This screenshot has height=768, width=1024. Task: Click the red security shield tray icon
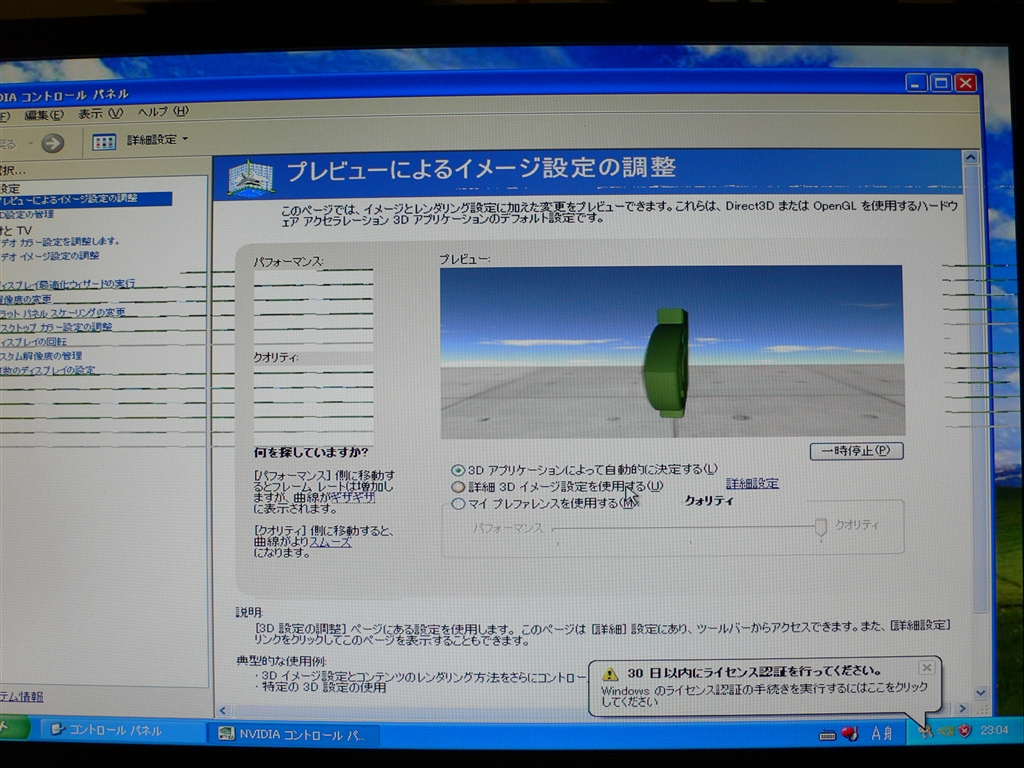[965, 730]
